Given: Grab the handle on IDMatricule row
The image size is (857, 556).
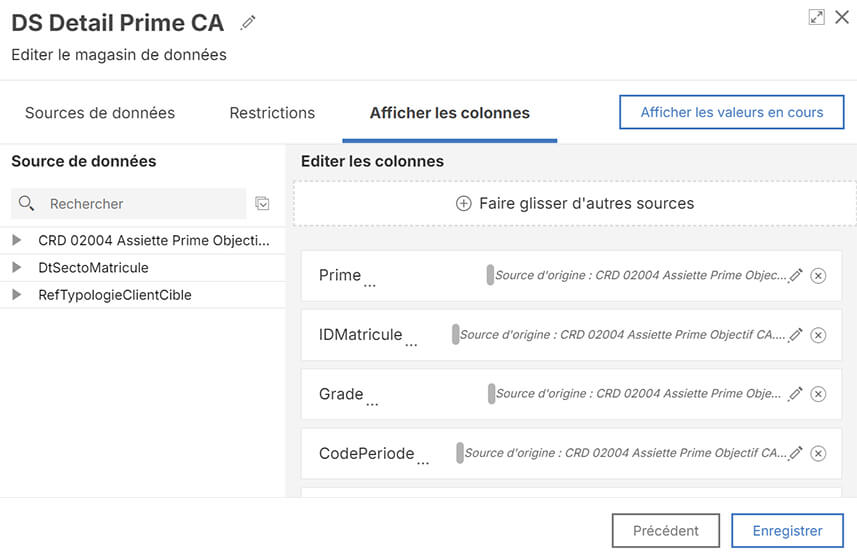Looking at the screenshot, I should coord(455,335).
